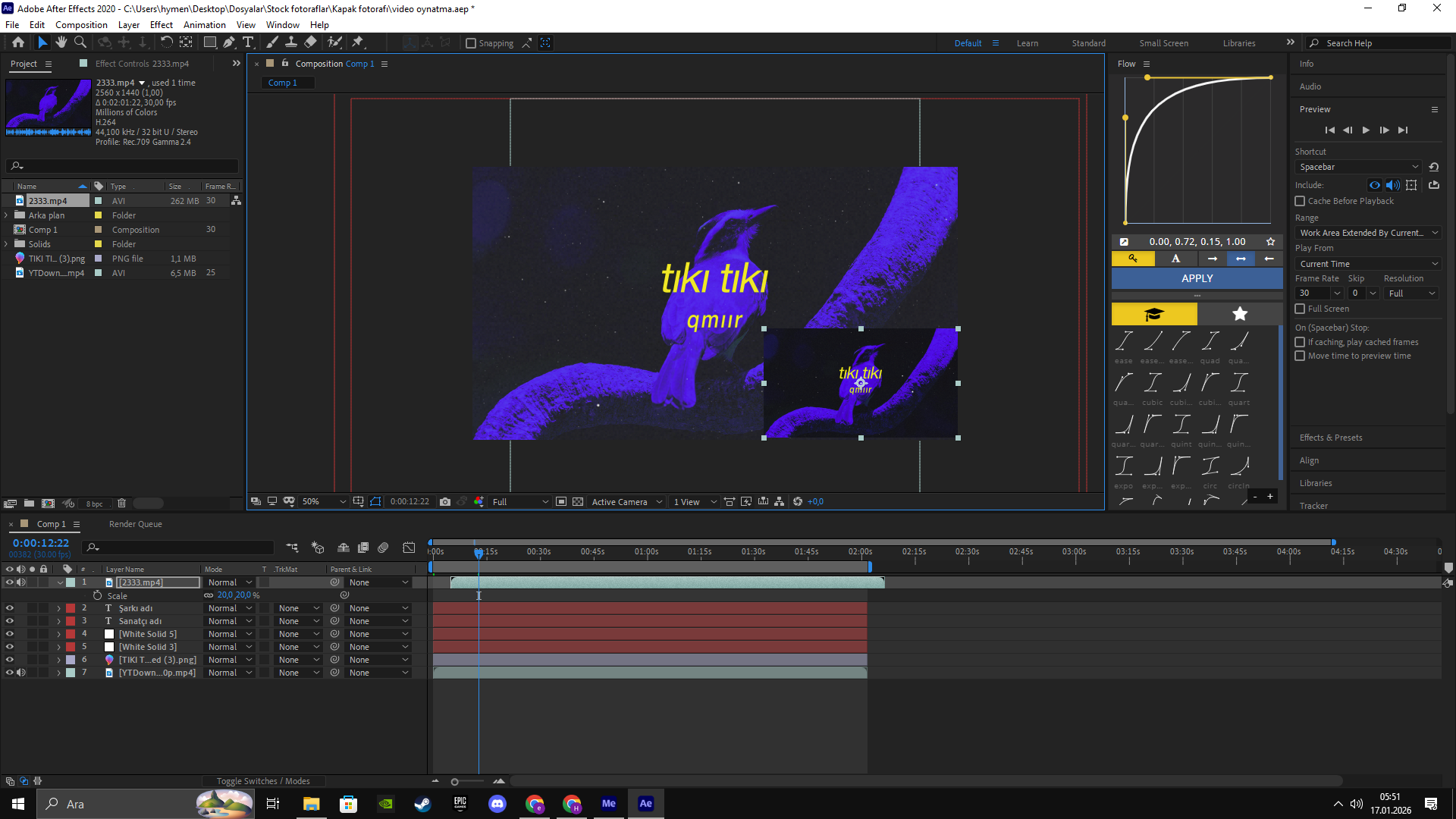Enable the Snapping checkbox
The image size is (1456, 819).
tap(471, 43)
